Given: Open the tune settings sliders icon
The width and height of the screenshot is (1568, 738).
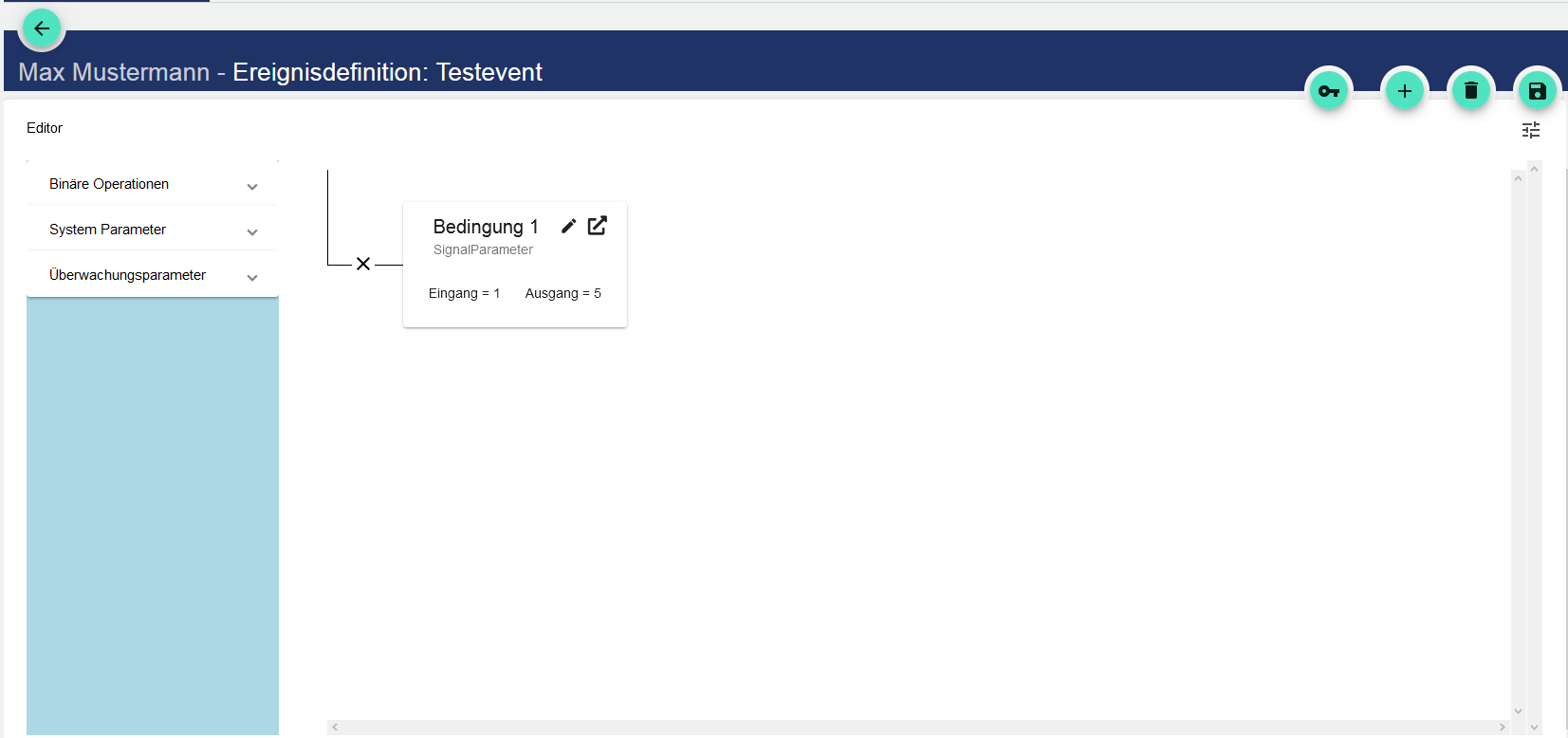Looking at the screenshot, I should [1531, 130].
